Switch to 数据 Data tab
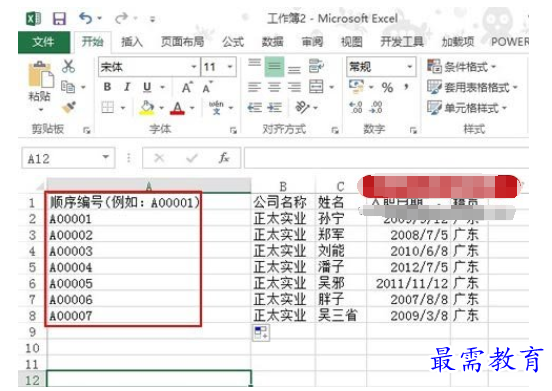 coord(272,42)
